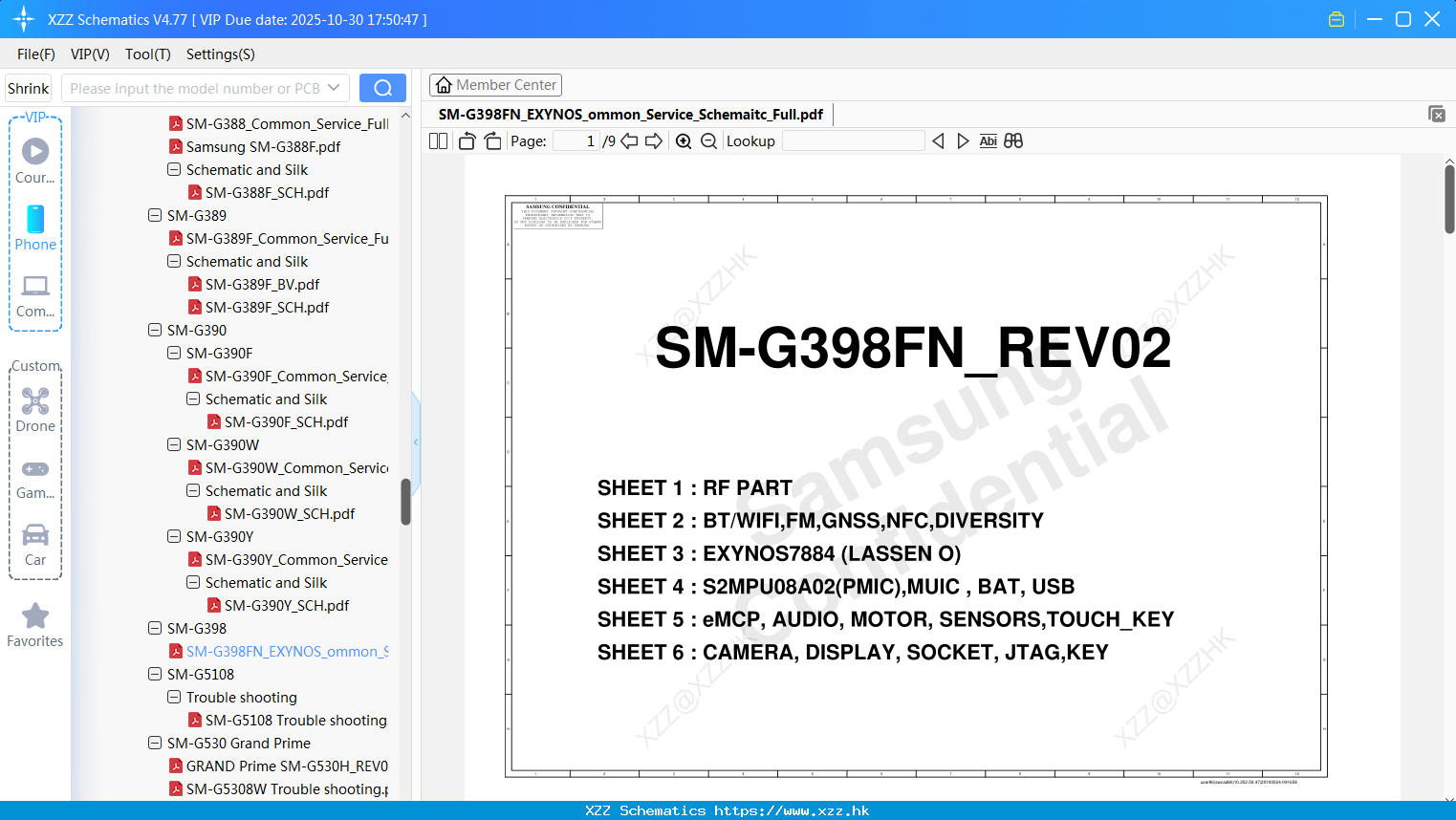This screenshot has width=1456, height=820.
Task: Collapse the SM-G390W node
Action: point(174,444)
